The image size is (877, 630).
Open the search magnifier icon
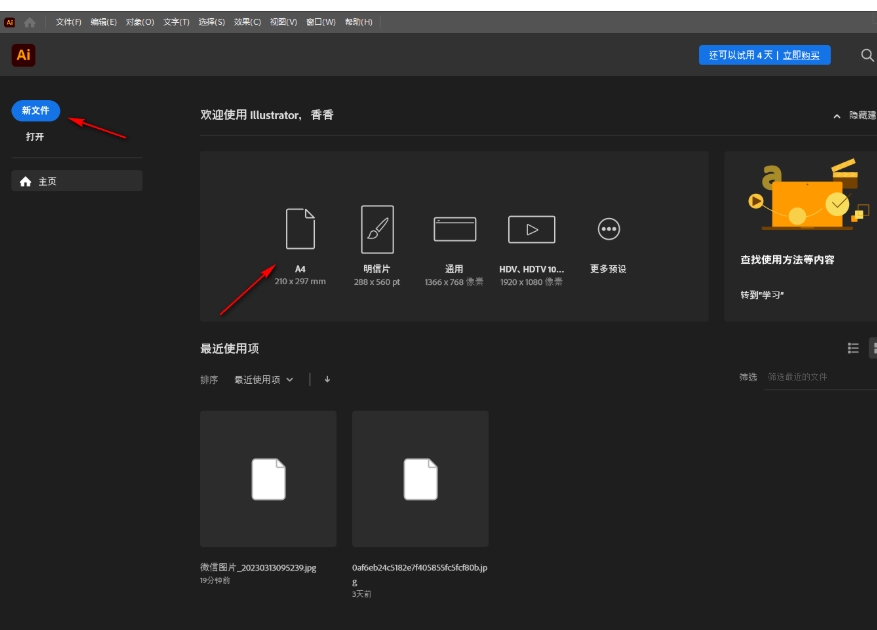point(866,55)
